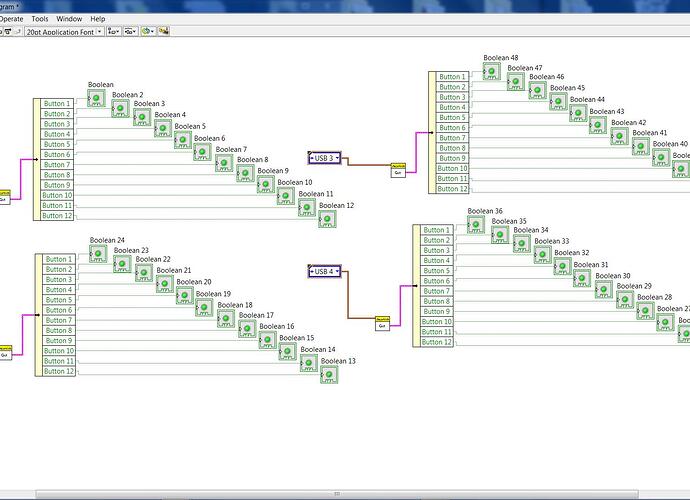Image resolution: width=690 pixels, height=500 pixels.
Task: Open the USB 4 ring constant
Action: 324,272
